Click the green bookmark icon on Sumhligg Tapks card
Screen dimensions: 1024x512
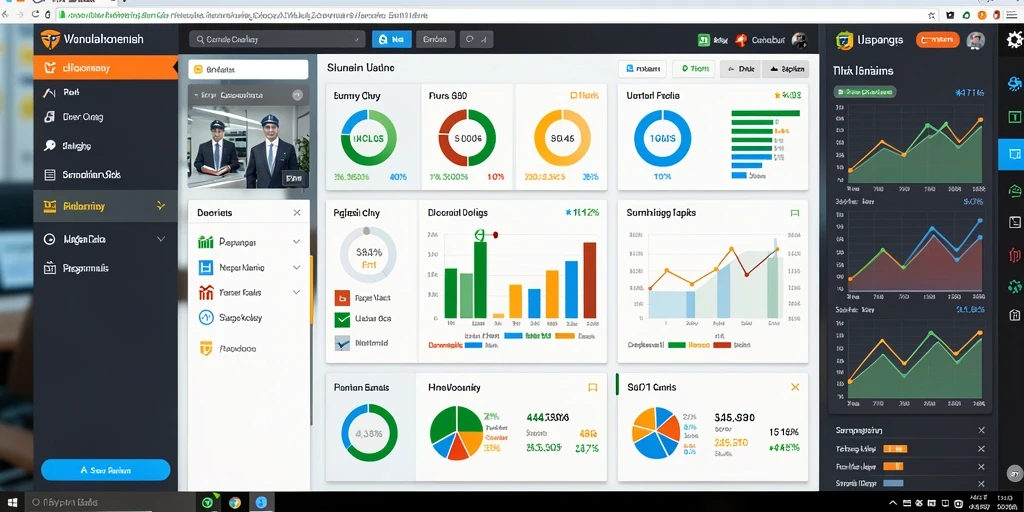pos(795,213)
